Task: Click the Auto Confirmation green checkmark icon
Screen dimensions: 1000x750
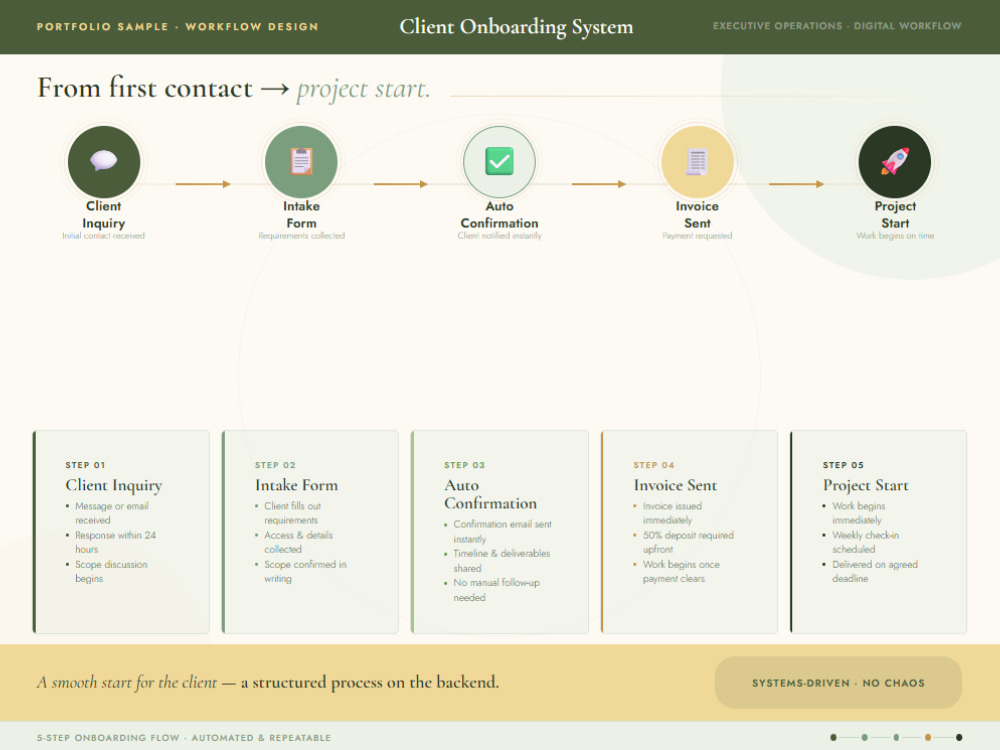Action: 499,161
